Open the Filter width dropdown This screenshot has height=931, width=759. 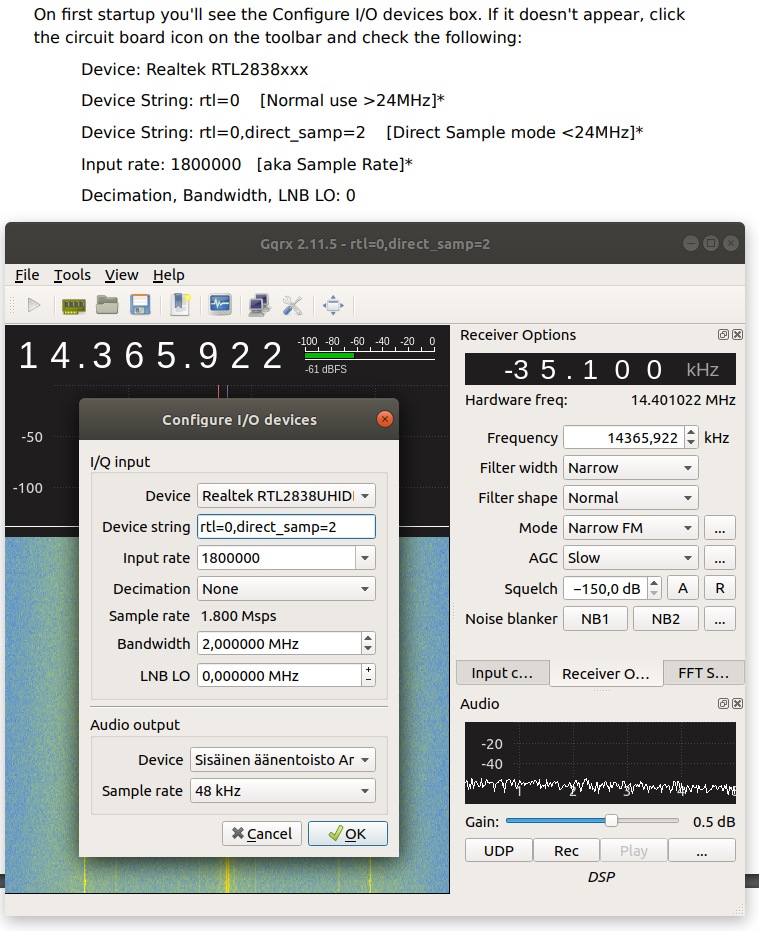pyautogui.click(x=631, y=468)
